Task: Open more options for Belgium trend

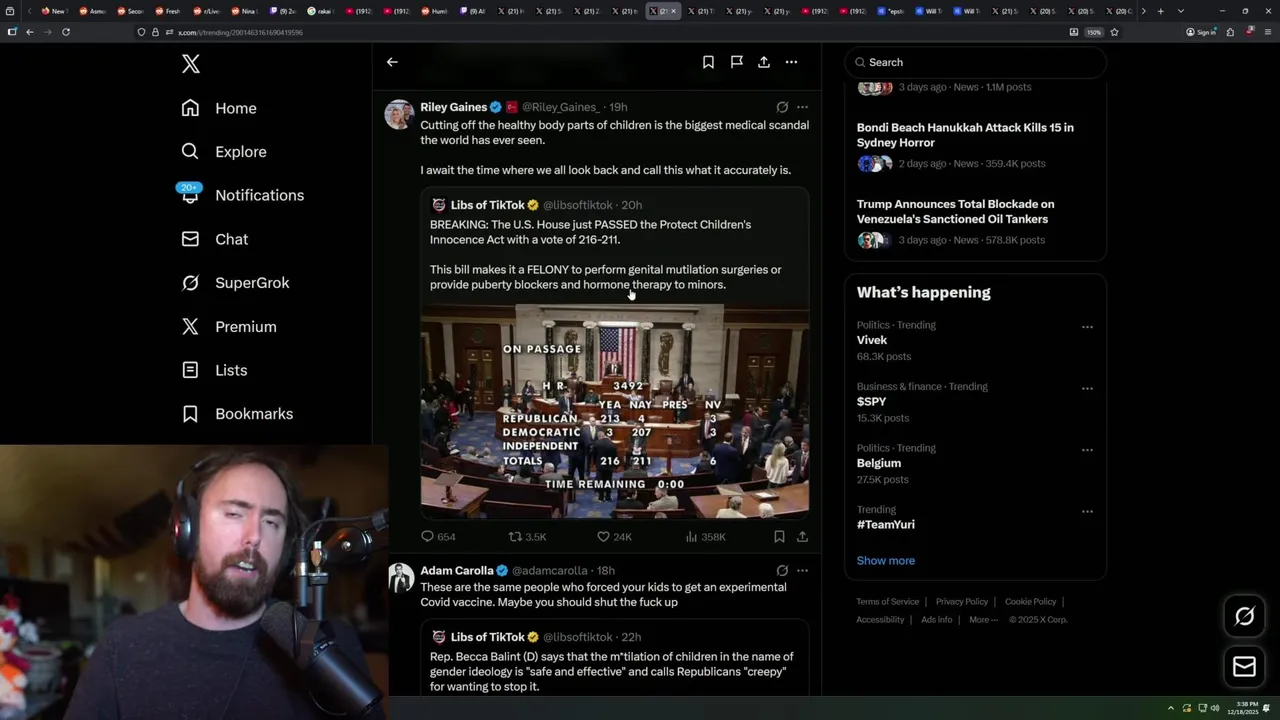Action: pos(1087,450)
